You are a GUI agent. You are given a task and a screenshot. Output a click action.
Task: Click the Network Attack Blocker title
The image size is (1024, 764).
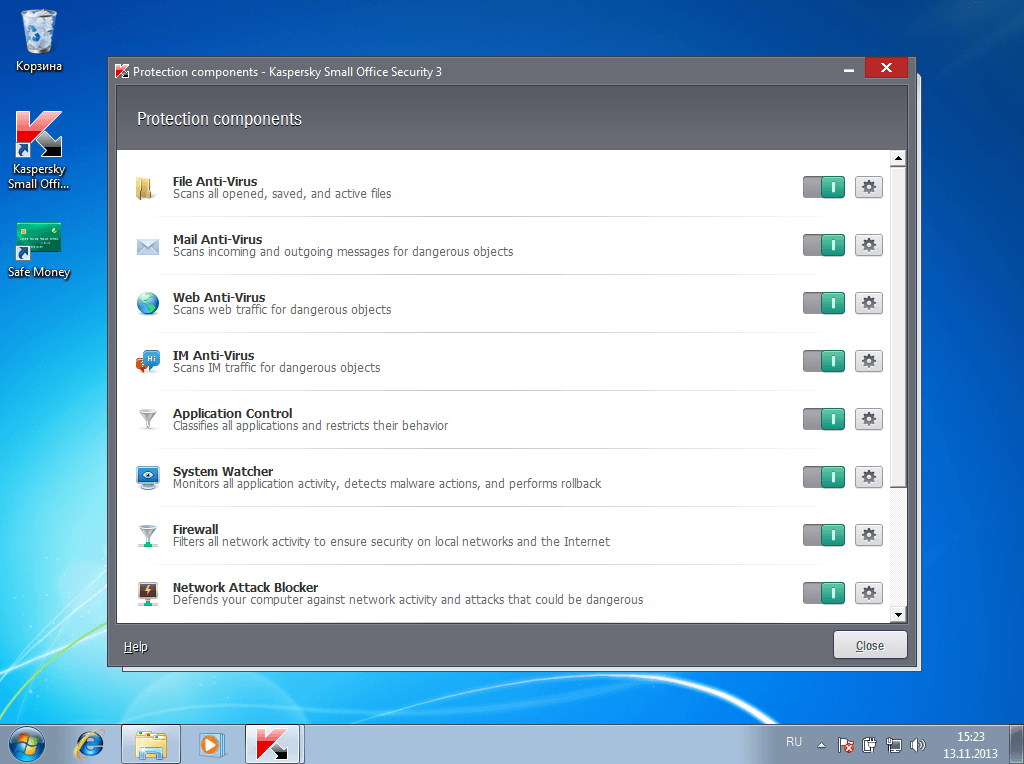pos(245,588)
